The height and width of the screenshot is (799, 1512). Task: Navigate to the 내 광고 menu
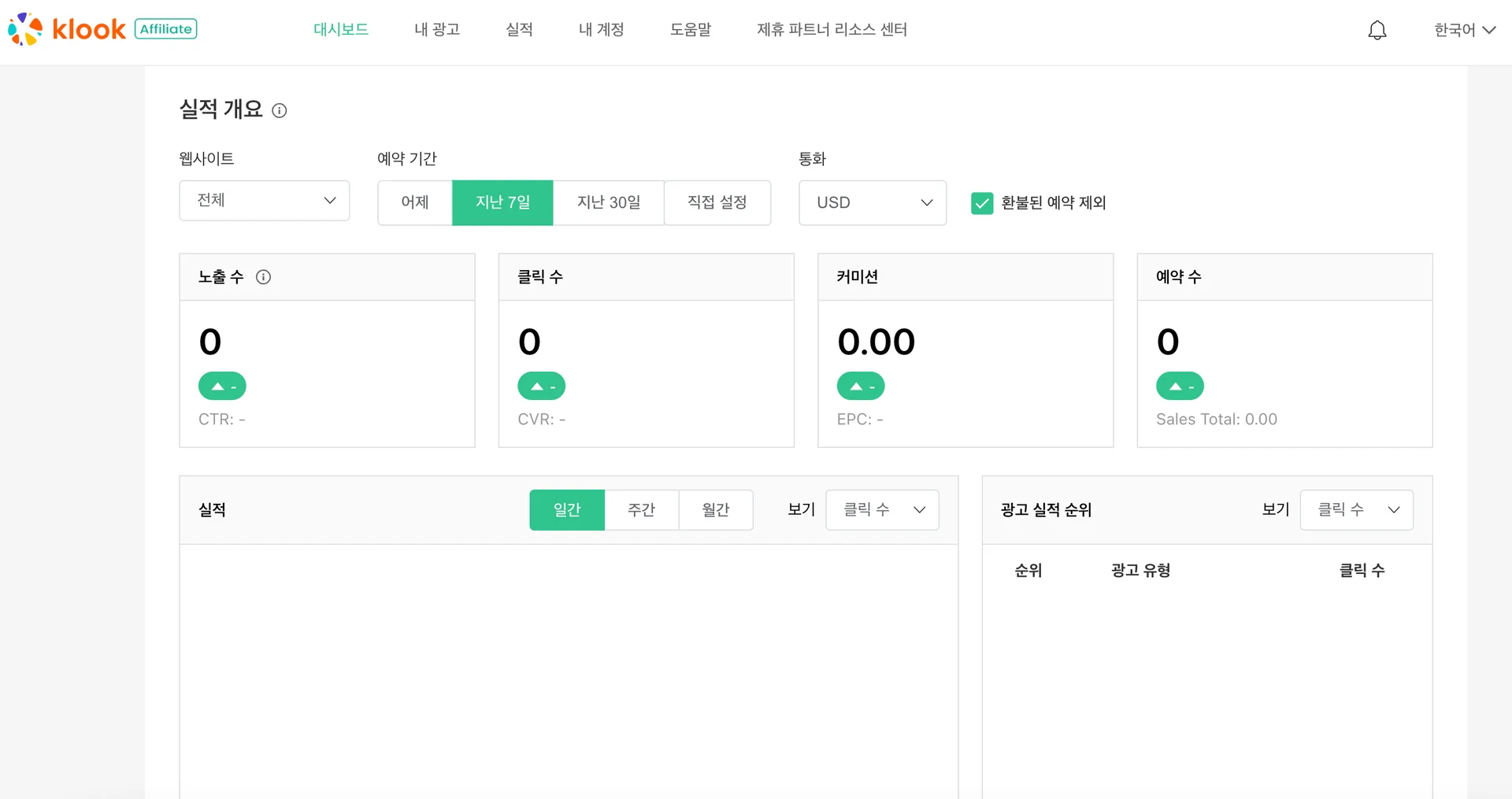click(x=436, y=30)
